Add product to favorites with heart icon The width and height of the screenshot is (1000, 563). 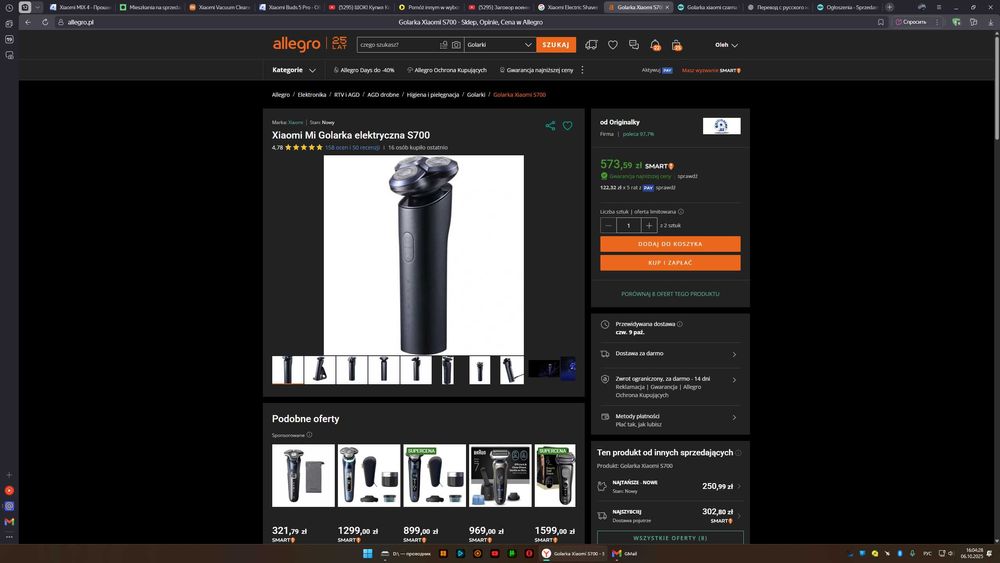tap(567, 126)
